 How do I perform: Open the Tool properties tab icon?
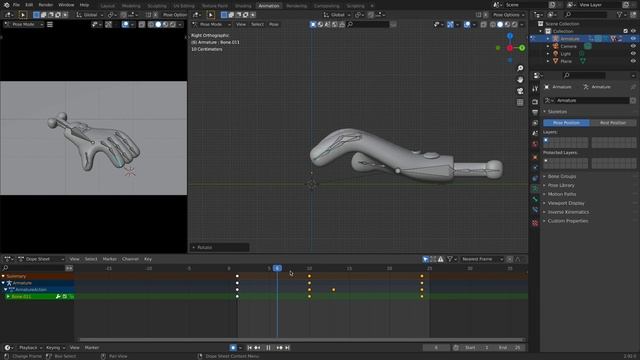pyautogui.click(x=535, y=89)
